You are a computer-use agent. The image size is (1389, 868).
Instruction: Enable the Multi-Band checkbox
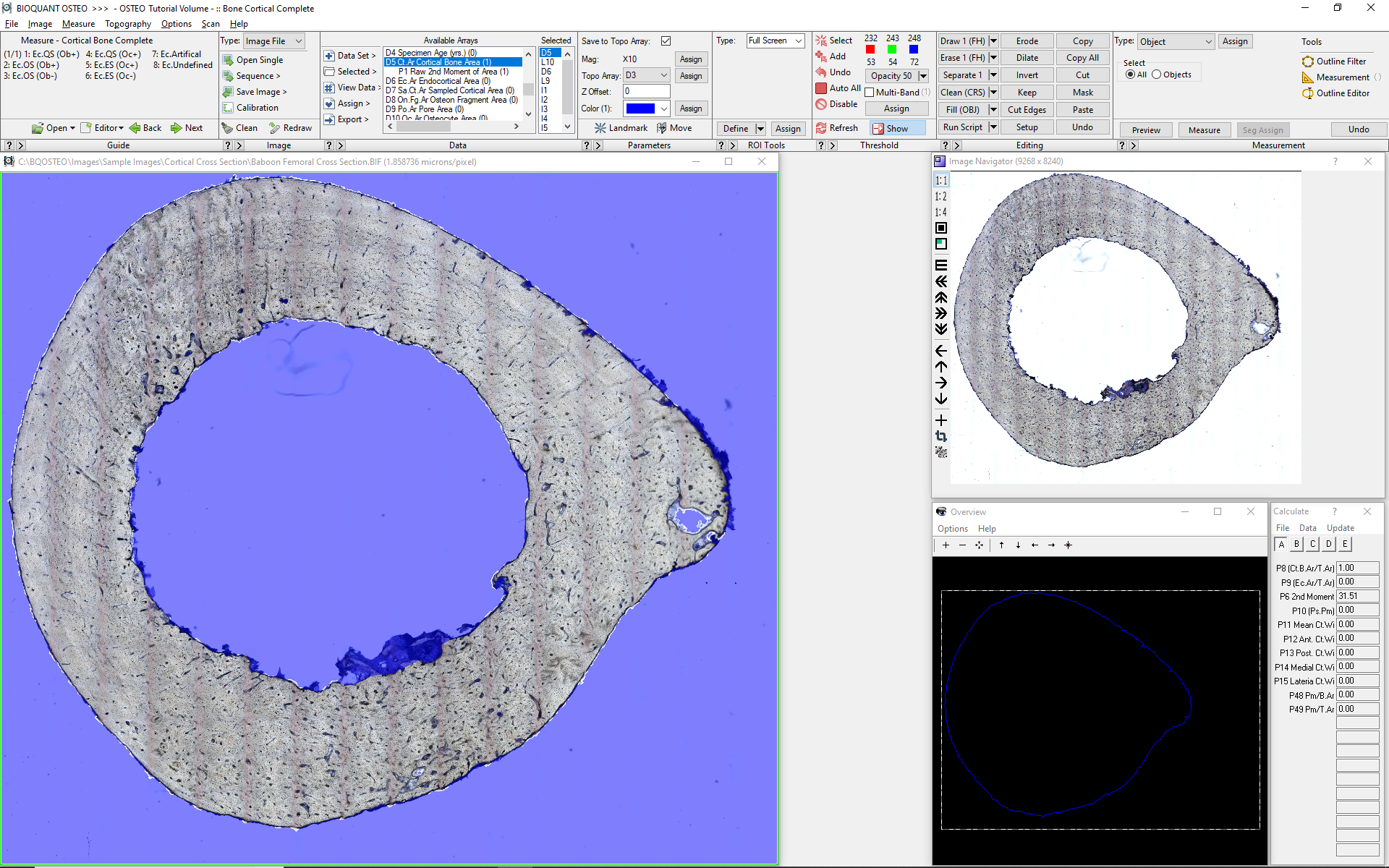(x=870, y=93)
